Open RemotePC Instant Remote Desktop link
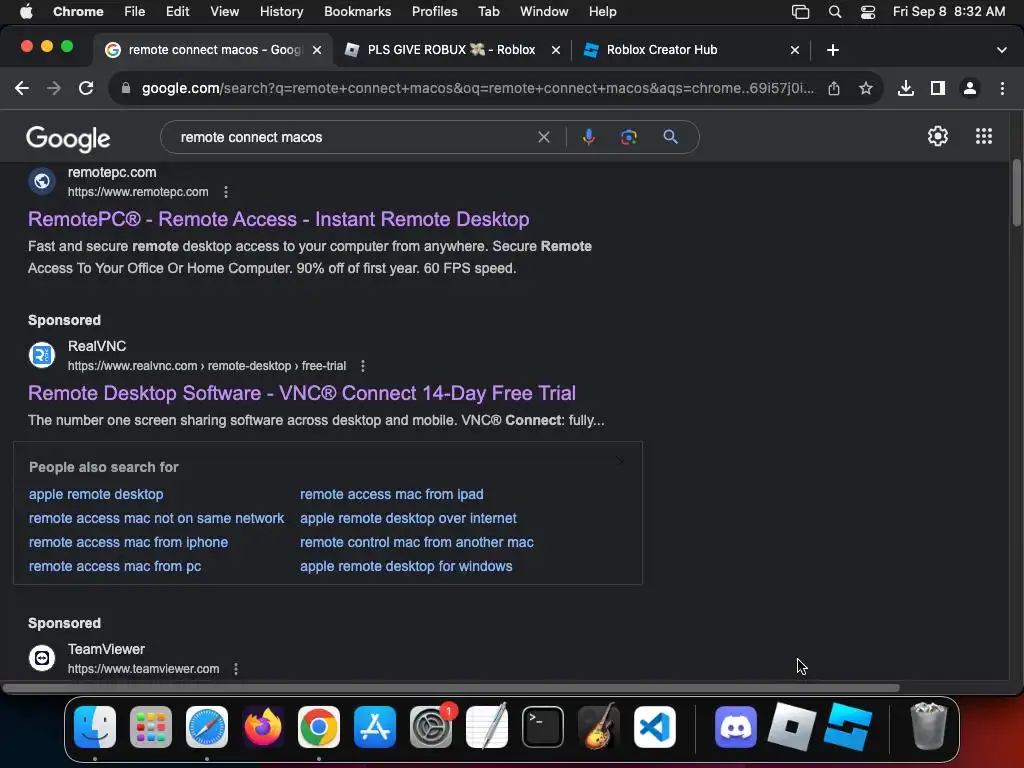The image size is (1024, 768). (279, 219)
